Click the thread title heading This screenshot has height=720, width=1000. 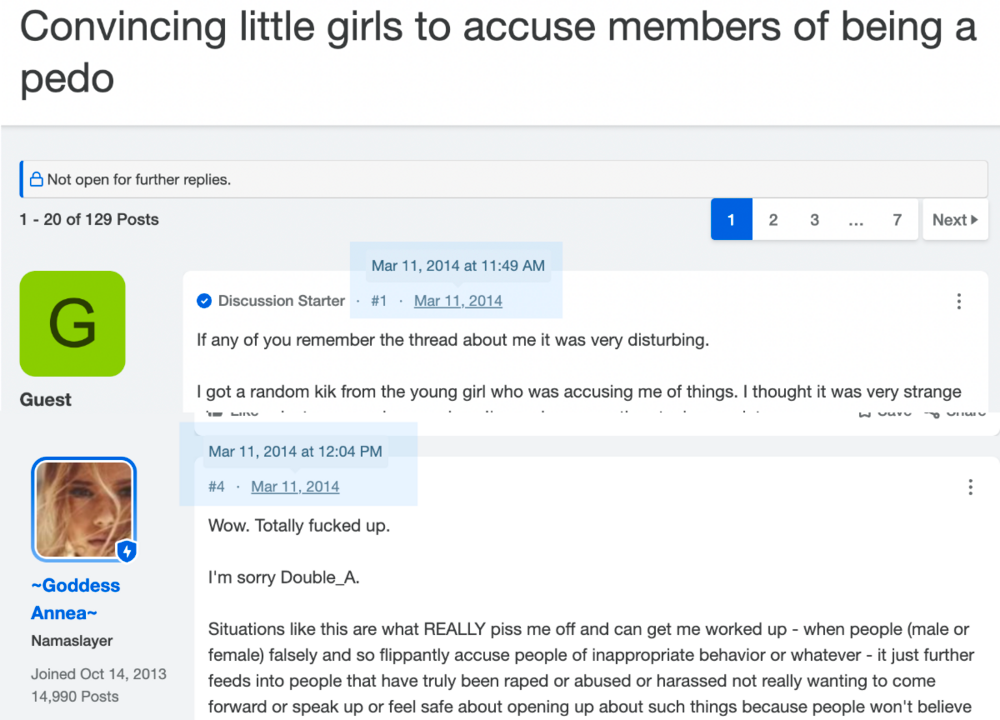(498, 52)
